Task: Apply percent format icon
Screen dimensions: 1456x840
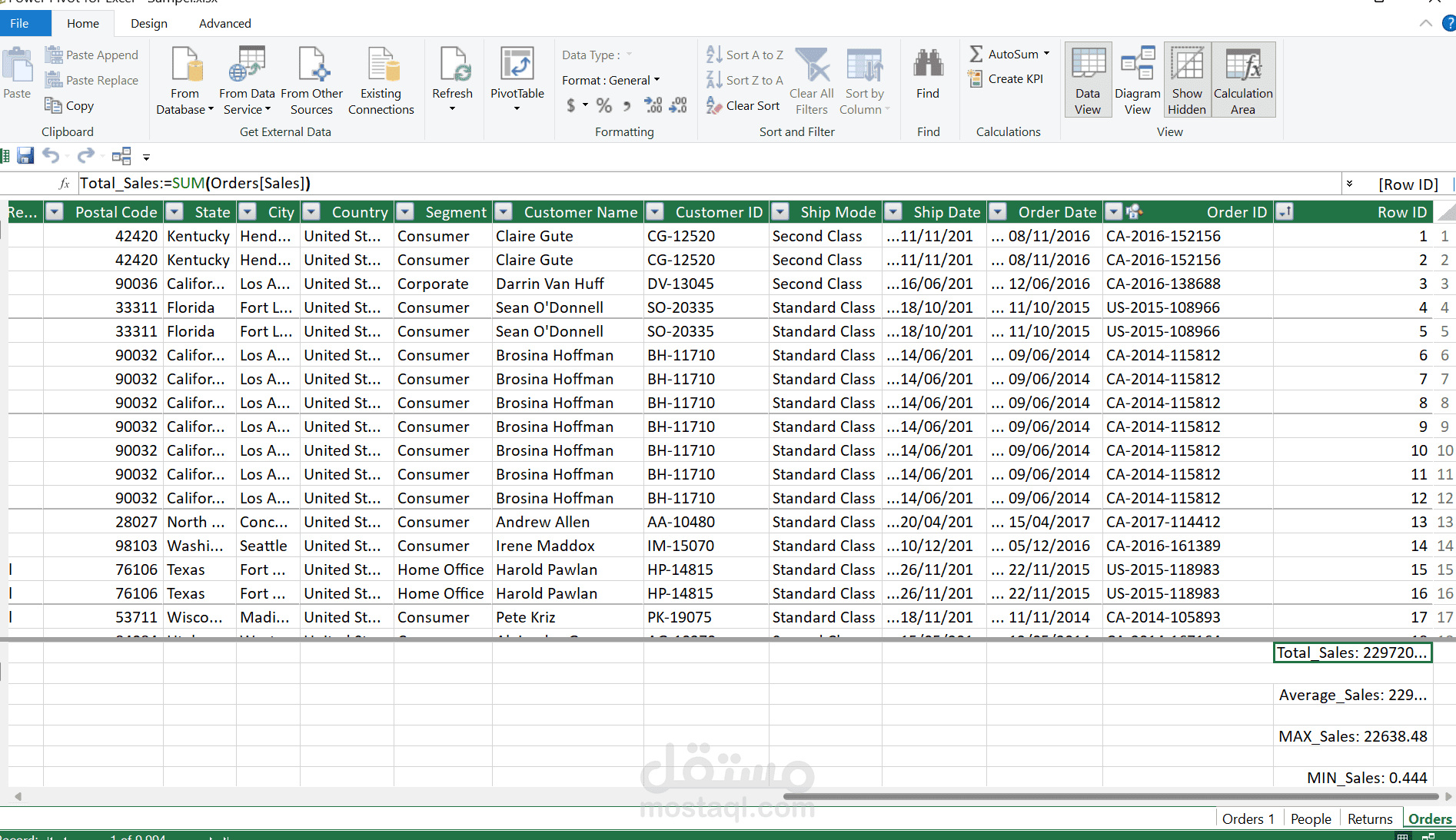Action: (x=604, y=105)
